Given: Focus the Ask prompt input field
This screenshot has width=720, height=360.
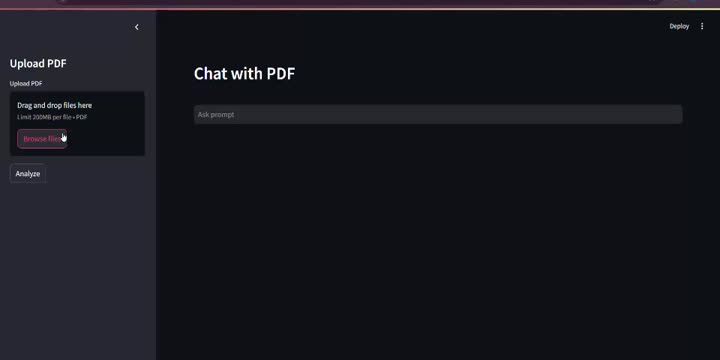Looking at the screenshot, I should pos(438,114).
